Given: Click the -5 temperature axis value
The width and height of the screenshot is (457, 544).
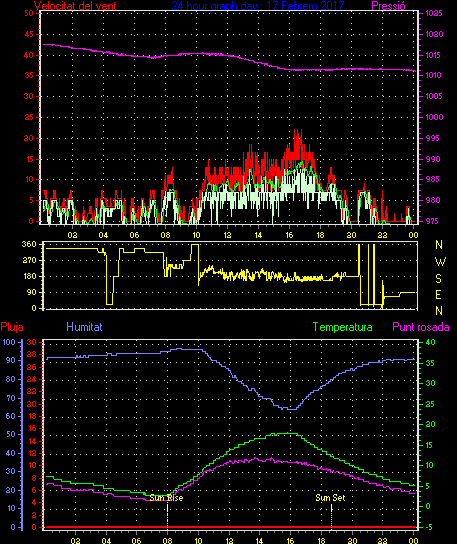Looking at the screenshot, I should click(429, 527).
